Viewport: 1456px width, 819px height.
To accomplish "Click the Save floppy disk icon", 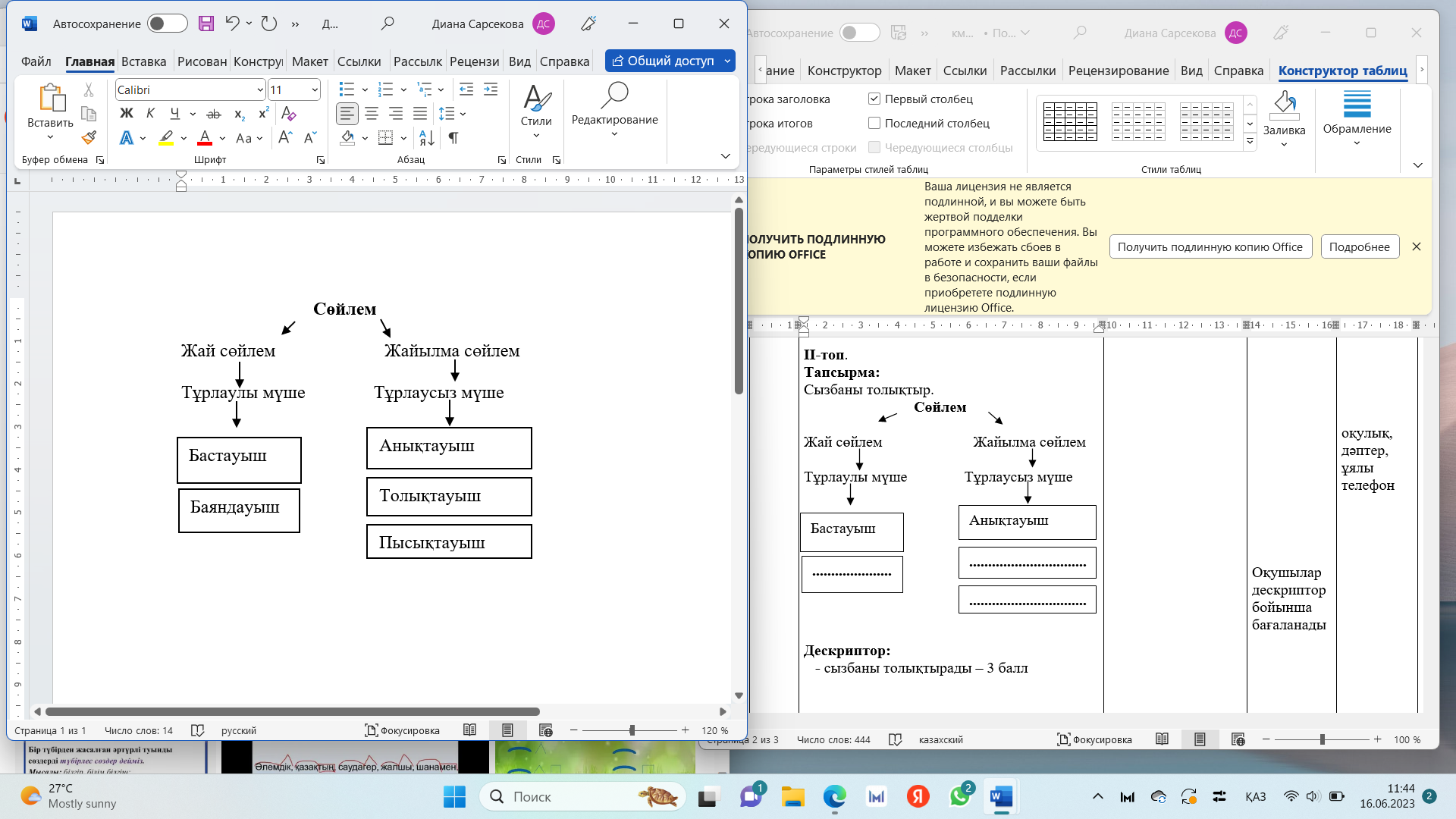I will click(x=206, y=24).
